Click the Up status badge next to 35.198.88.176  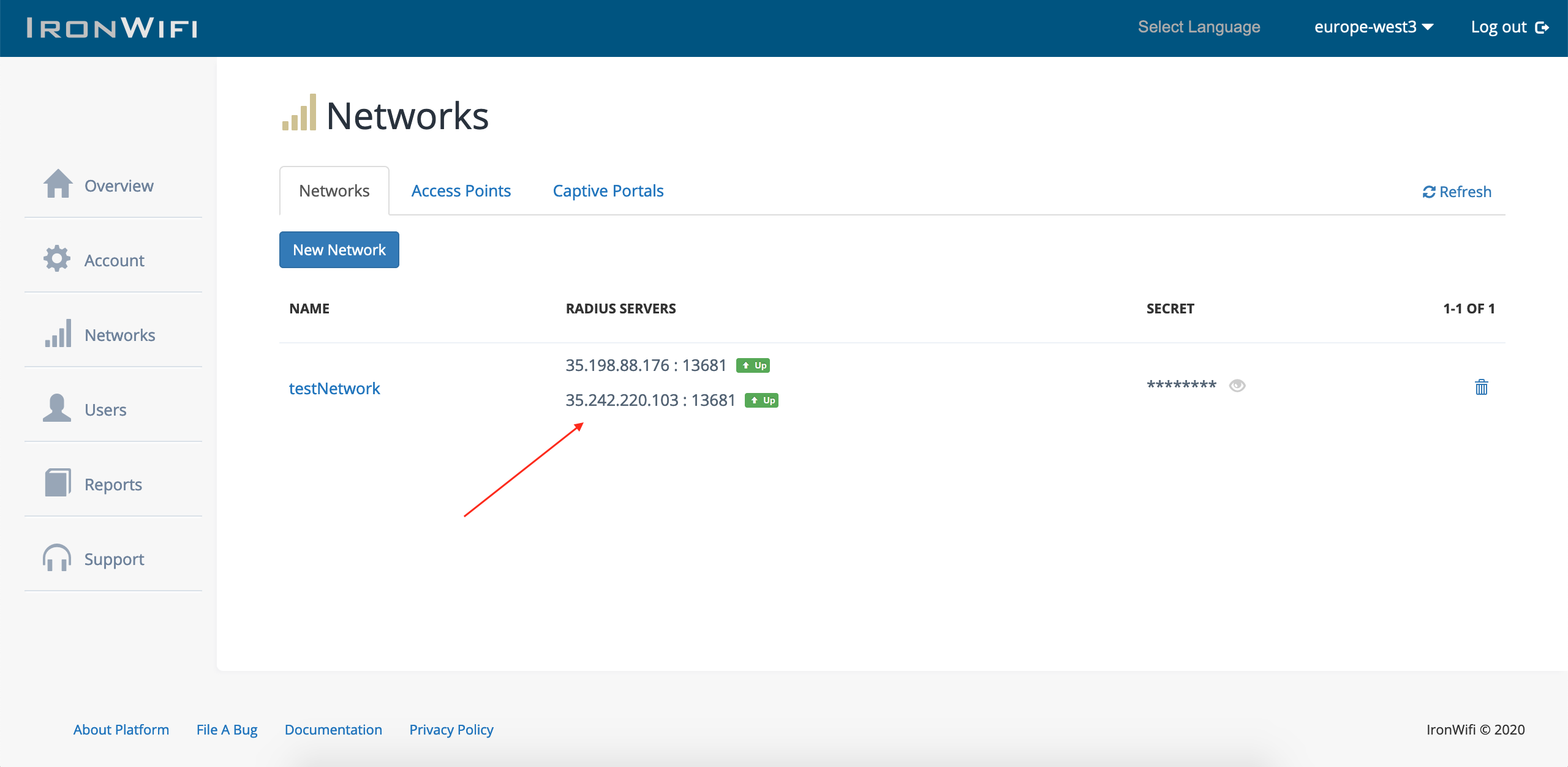[753, 365]
